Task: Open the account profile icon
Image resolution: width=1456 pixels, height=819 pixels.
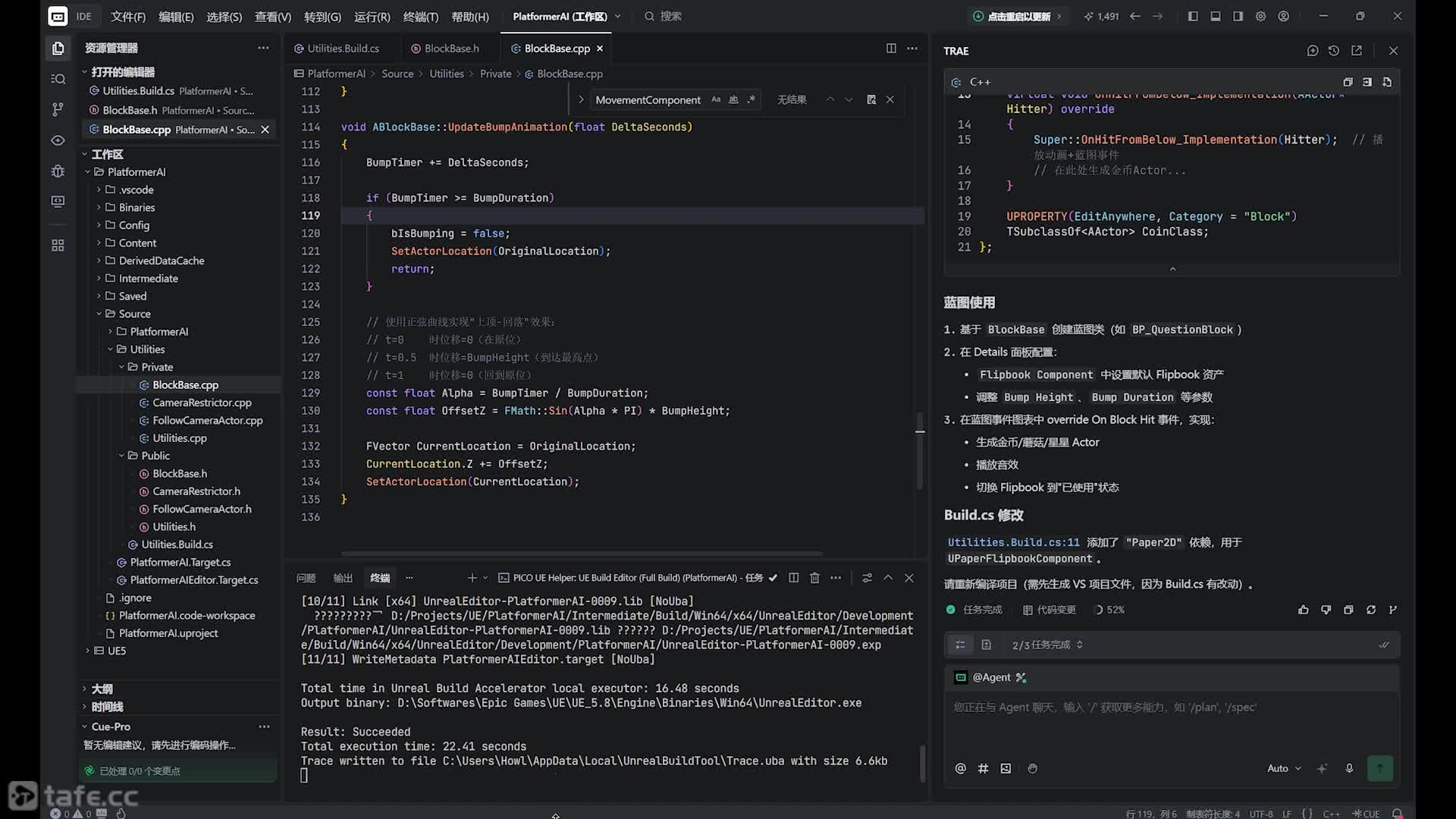Action: click(1283, 16)
